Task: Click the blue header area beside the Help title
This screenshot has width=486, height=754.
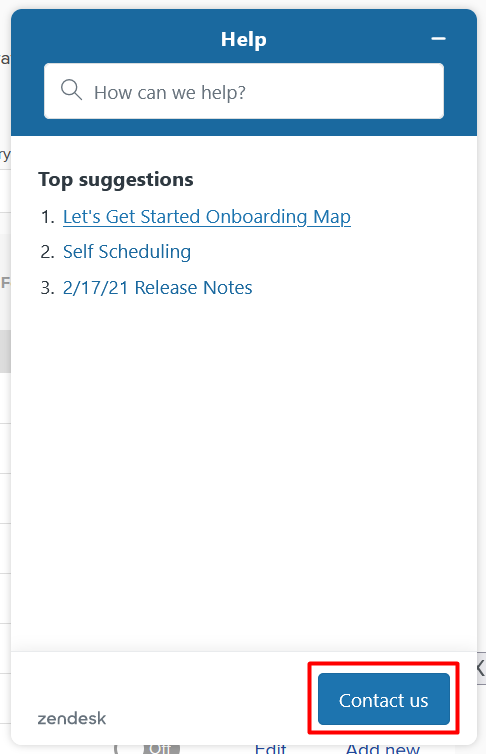Action: coord(120,36)
